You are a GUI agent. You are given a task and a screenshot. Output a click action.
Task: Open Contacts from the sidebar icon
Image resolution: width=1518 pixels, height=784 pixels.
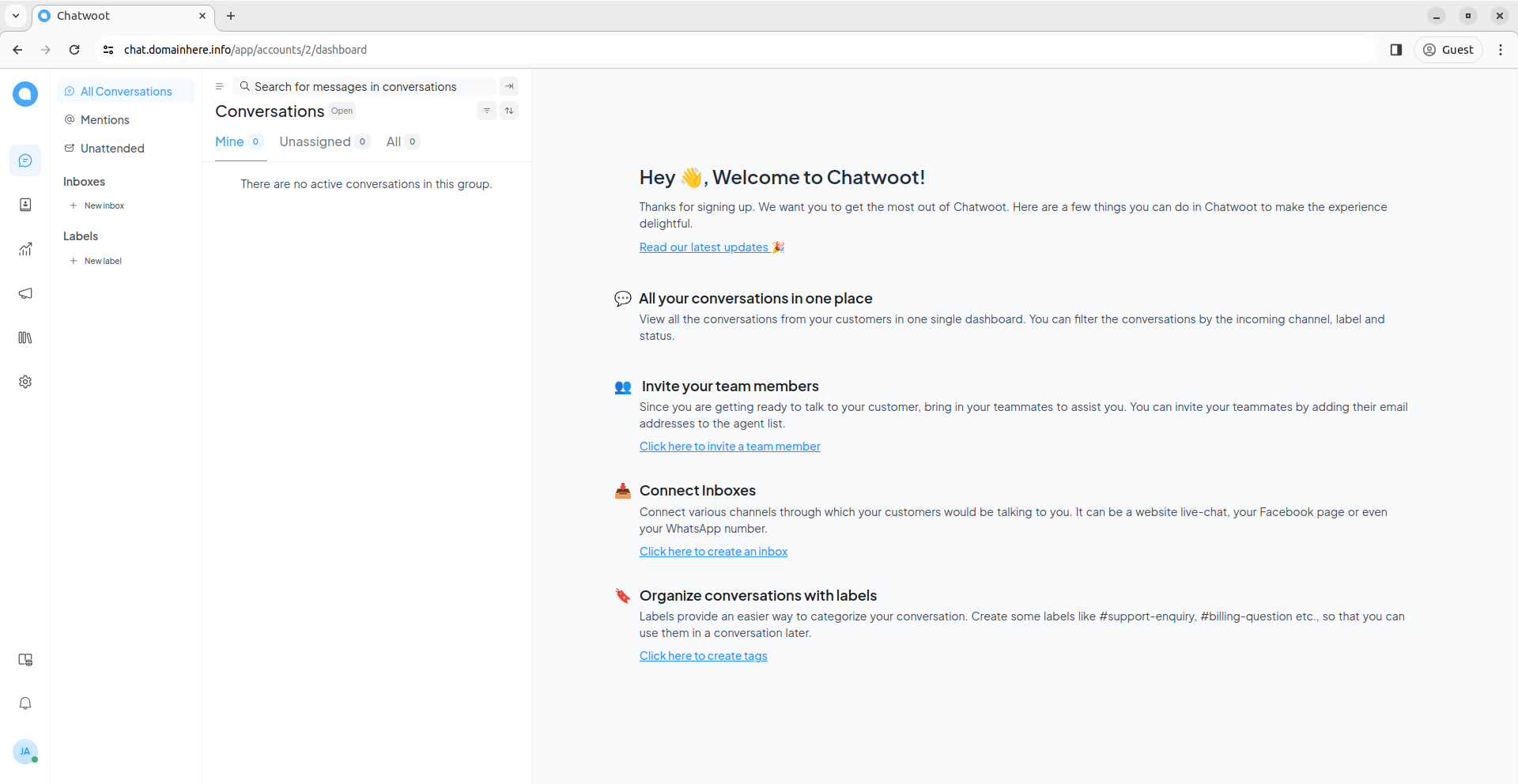(25, 205)
